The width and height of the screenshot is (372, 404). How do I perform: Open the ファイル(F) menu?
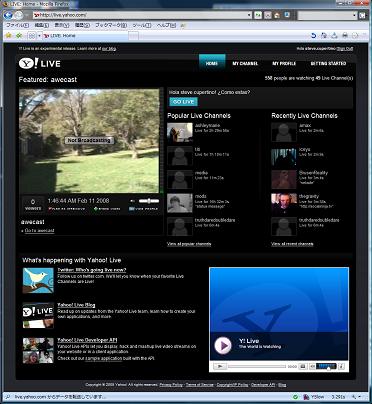pyautogui.click(x=17, y=25)
